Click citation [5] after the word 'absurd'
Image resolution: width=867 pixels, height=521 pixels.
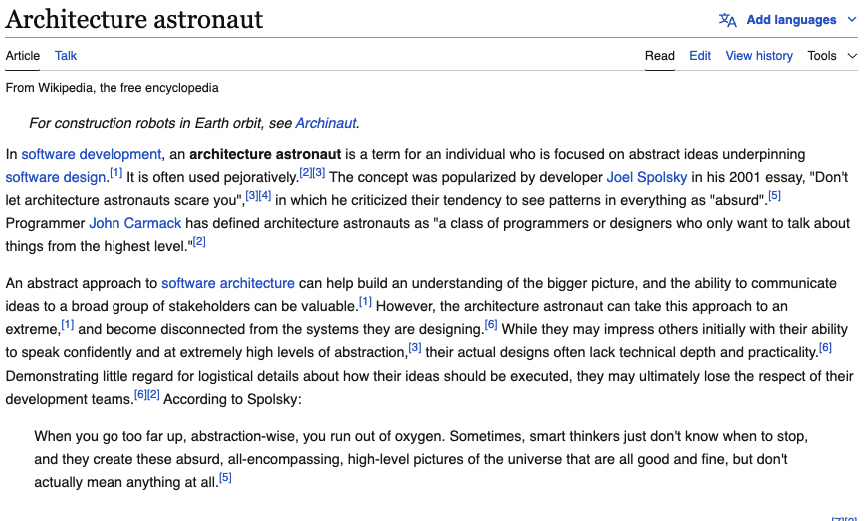tap(775, 195)
